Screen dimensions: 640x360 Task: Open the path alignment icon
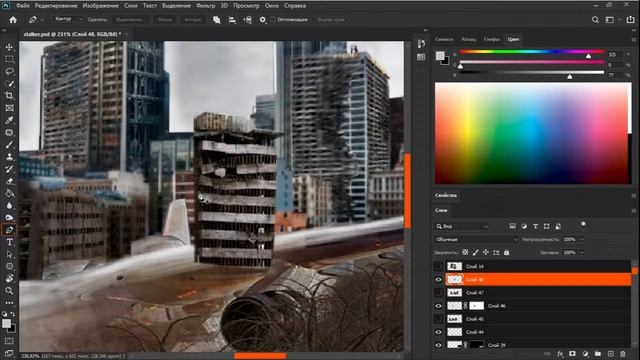click(x=232, y=20)
